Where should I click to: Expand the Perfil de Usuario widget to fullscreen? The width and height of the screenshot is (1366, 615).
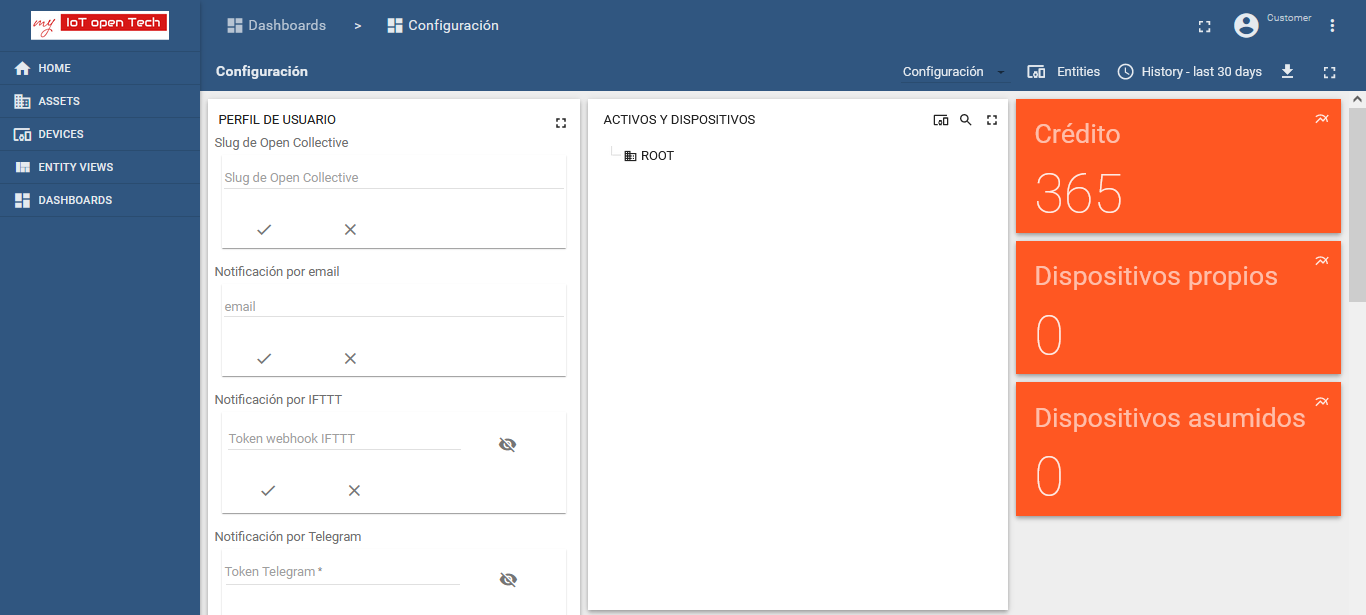click(x=561, y=122)
